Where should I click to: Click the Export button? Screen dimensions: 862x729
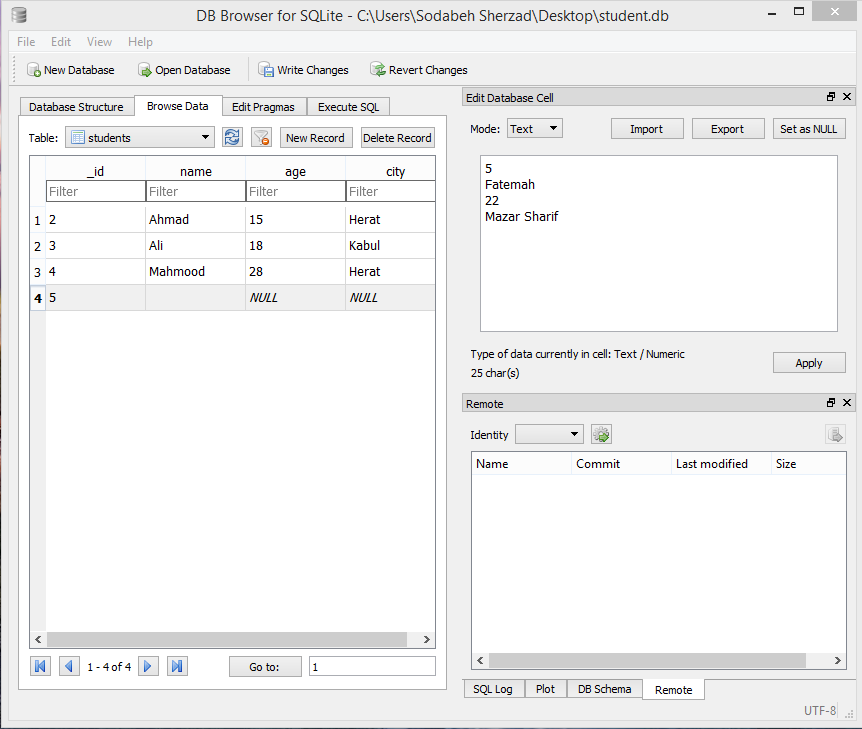click(728, 129)
